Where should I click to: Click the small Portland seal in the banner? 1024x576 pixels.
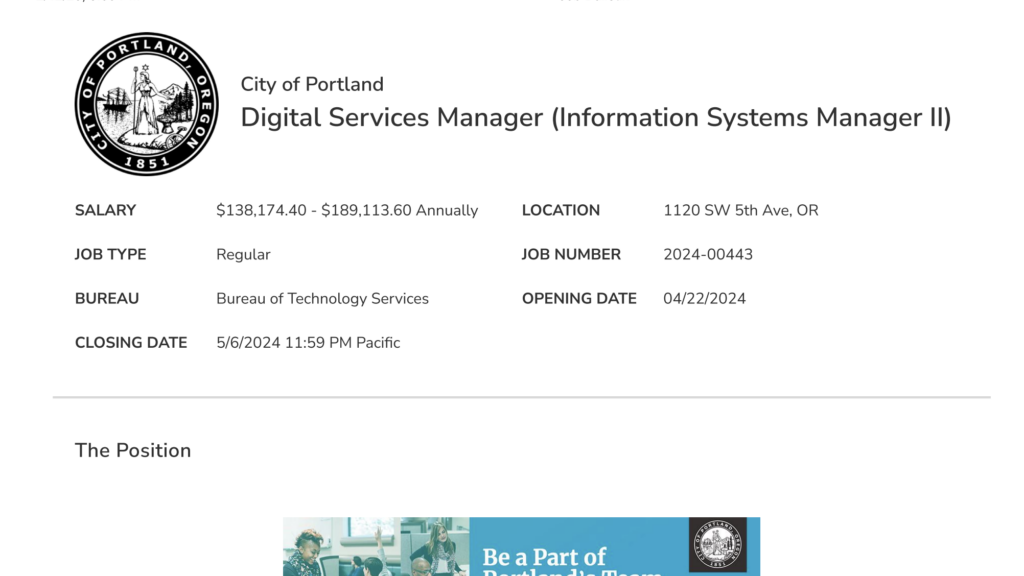click(717, 546)
